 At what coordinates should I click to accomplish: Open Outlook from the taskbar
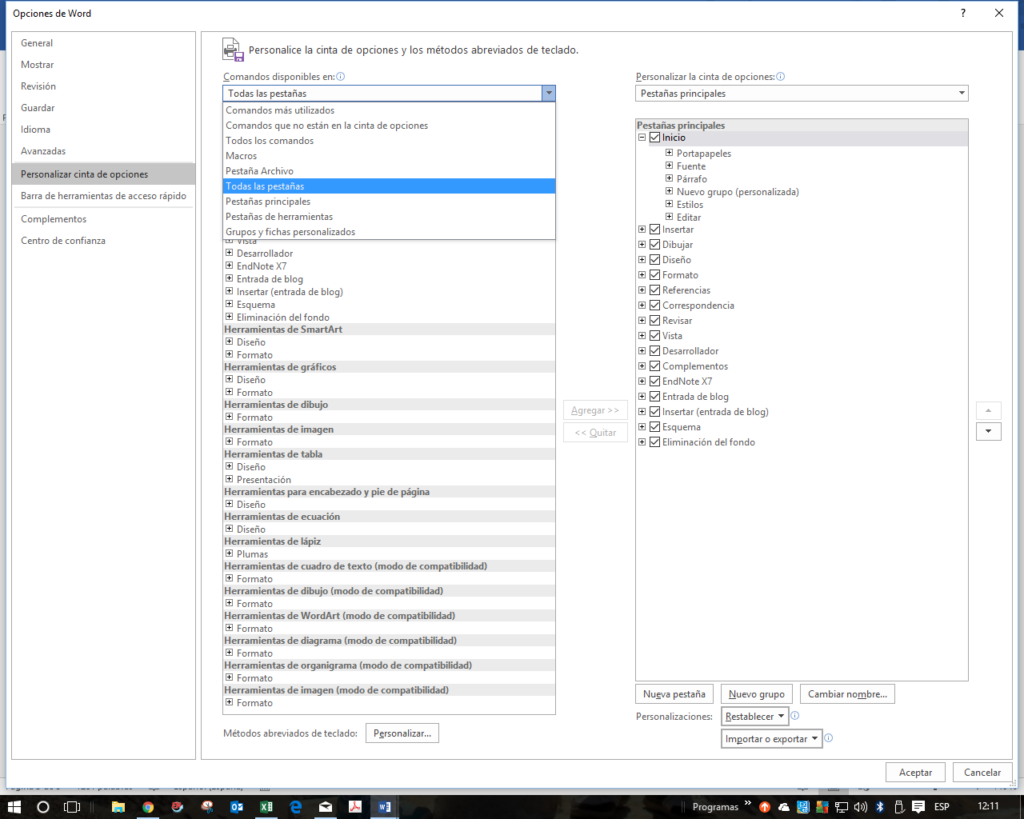pos(236,806)
